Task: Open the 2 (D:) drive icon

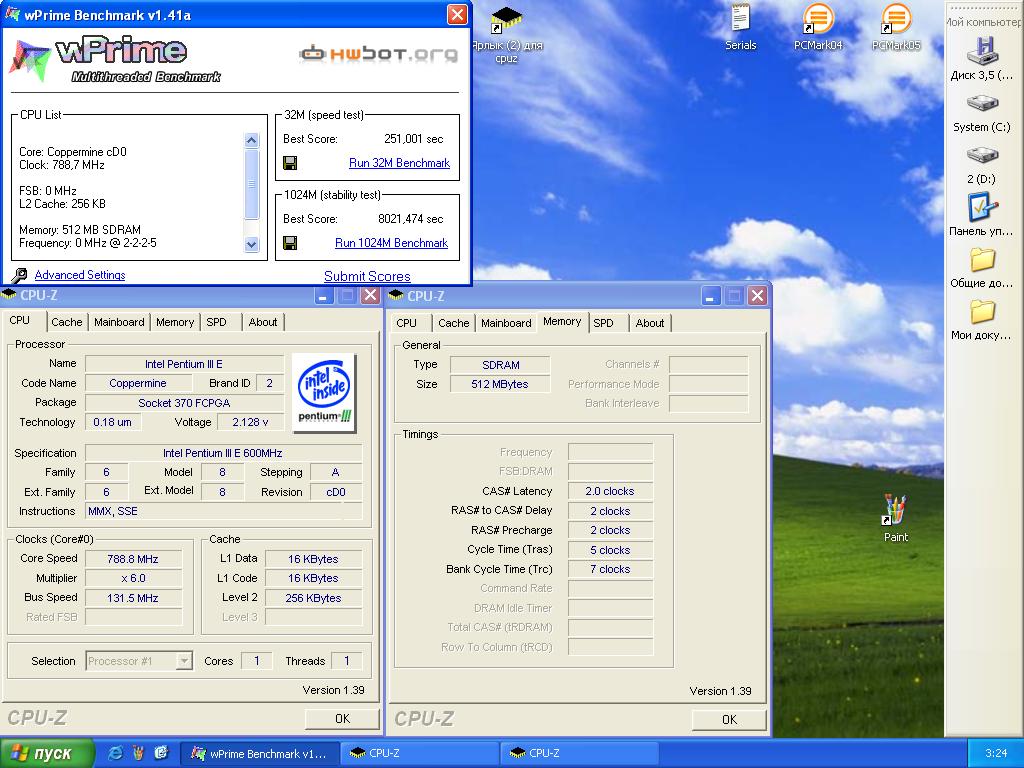Action: 982,155
